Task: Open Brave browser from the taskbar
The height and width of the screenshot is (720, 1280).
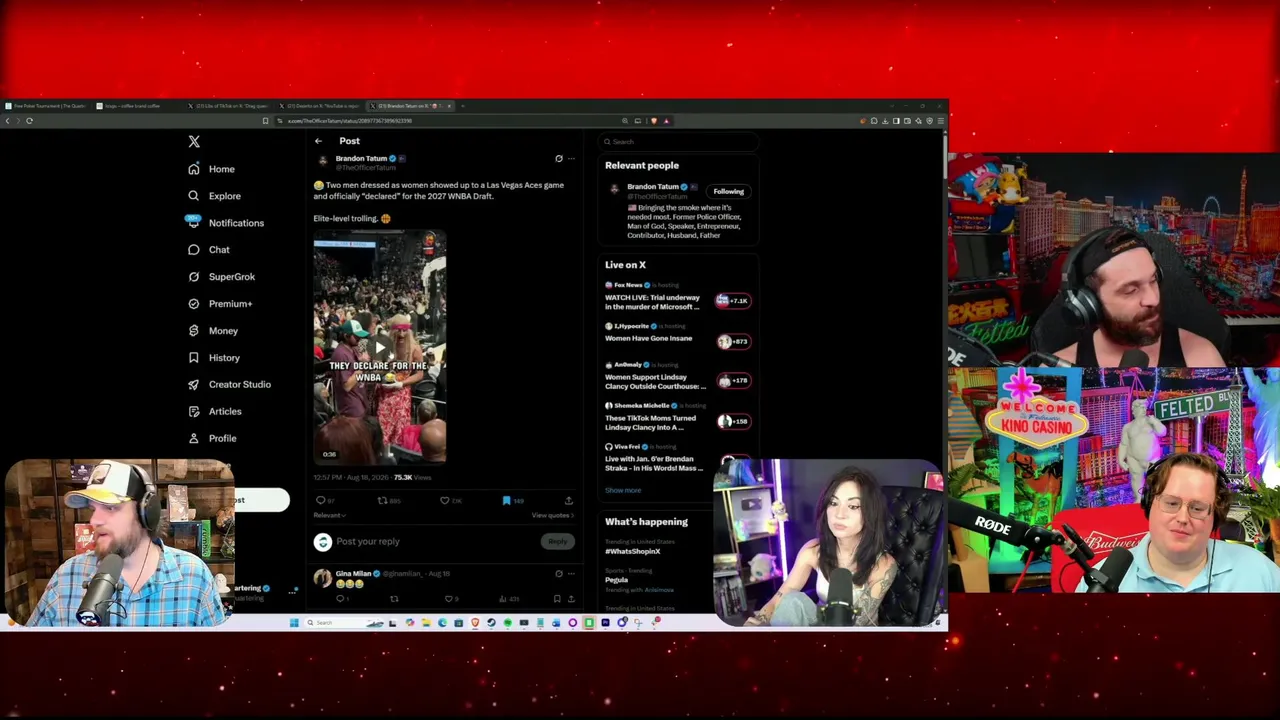Action: coord(475,623)
